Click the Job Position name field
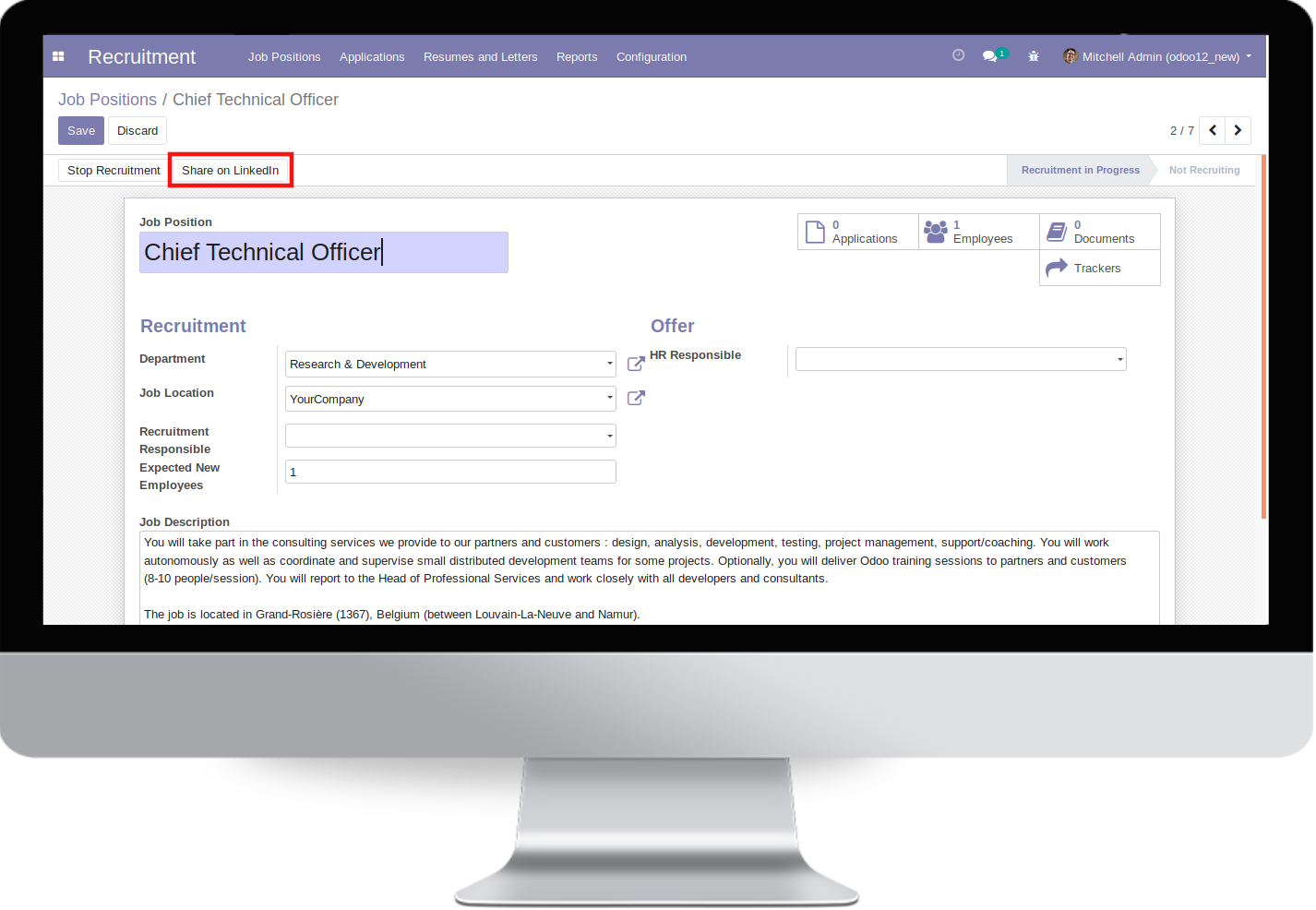 coord(324,252)
